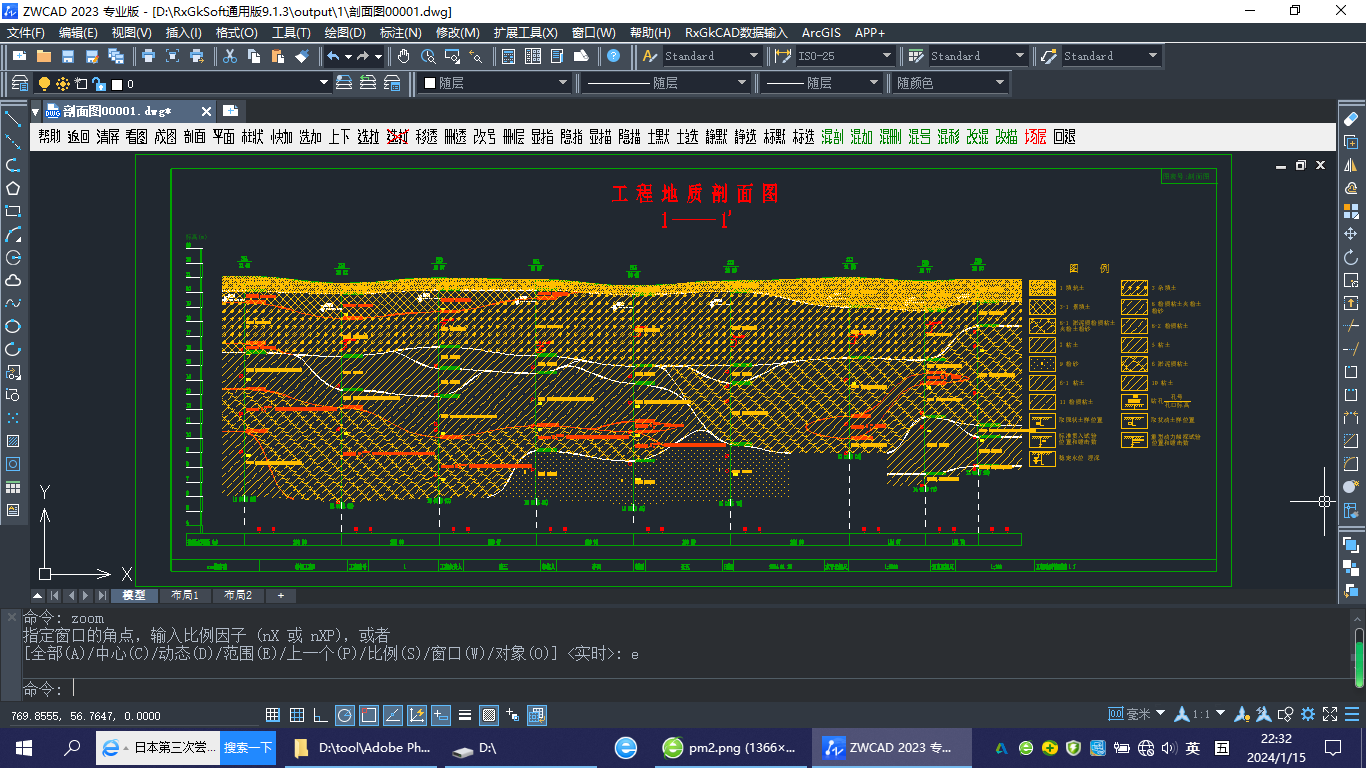1366x768 pixels.
Task: Activate the Match Properties brush icon
Action: (302, 56)
